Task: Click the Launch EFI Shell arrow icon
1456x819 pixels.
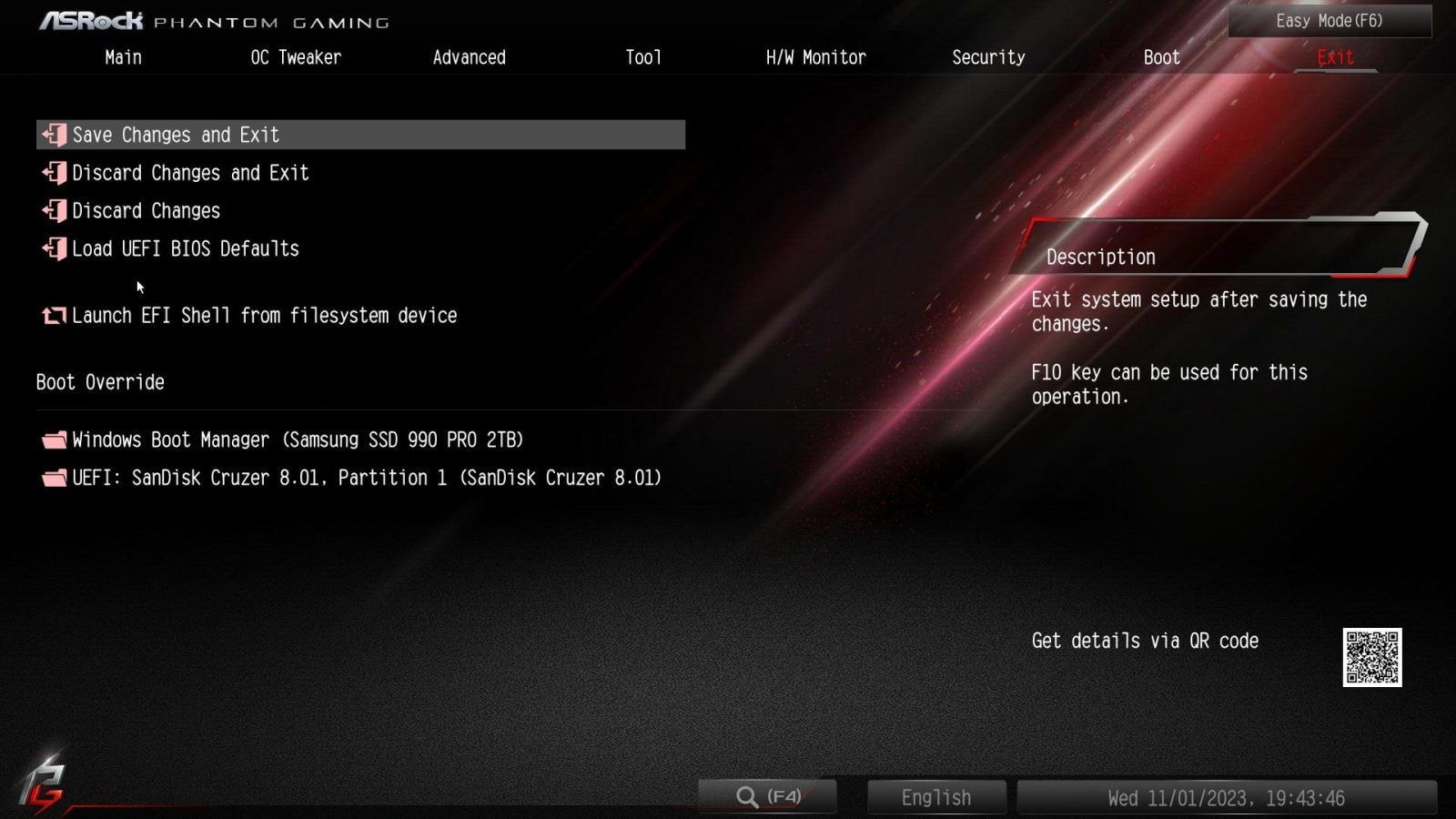Action: (x=55, y=316)
